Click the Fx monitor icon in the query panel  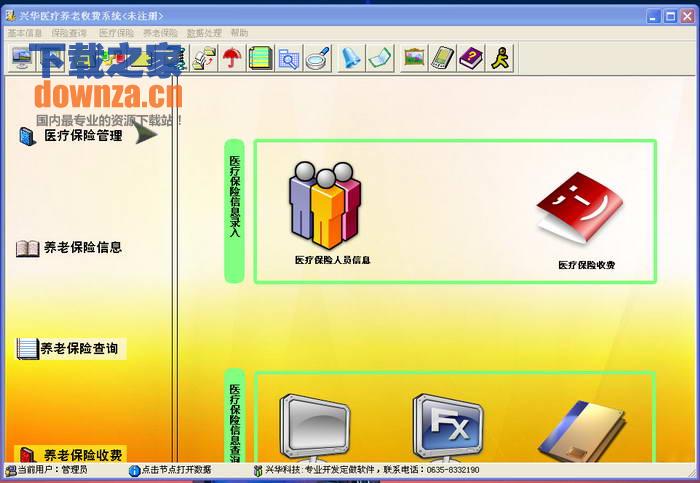pos(448,428)
